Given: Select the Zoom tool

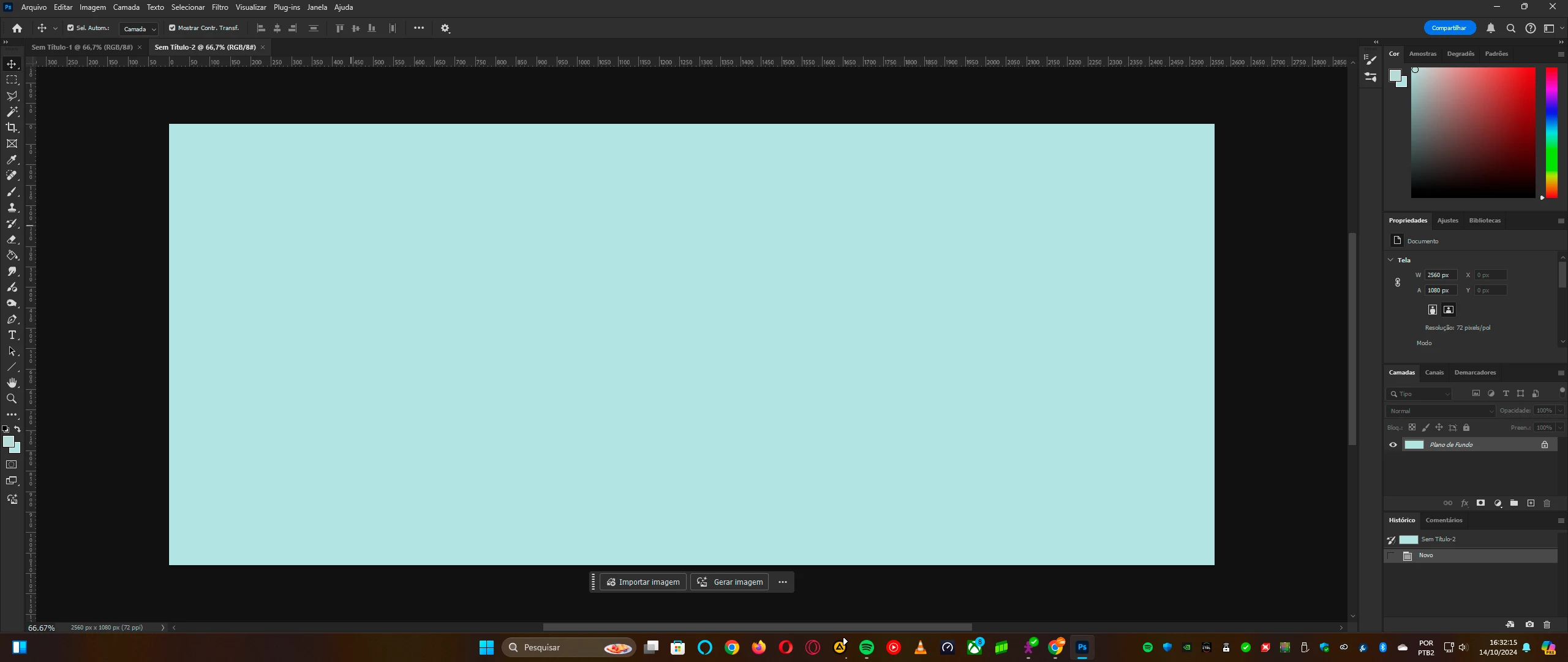Looking at the screenshot, I should (x=12, y=398).
